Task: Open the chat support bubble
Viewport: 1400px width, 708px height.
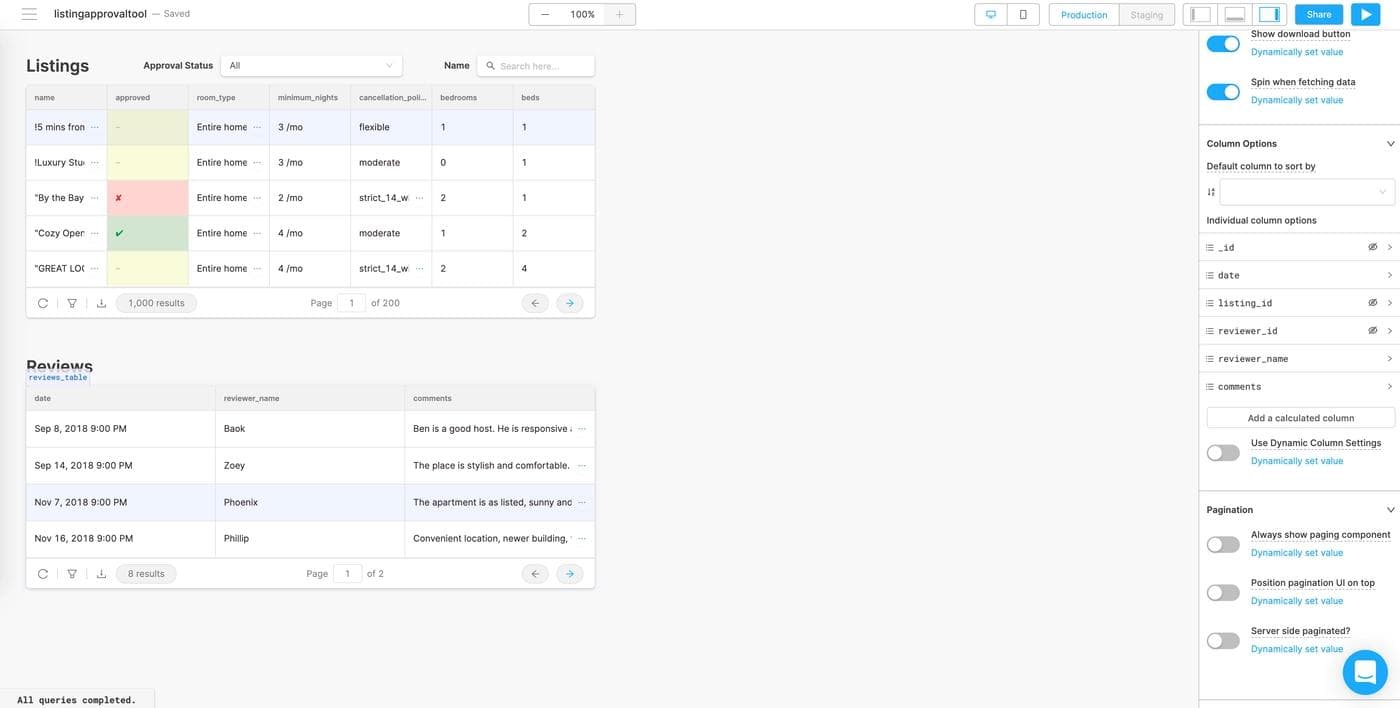Action: (x=1365, y=673)
